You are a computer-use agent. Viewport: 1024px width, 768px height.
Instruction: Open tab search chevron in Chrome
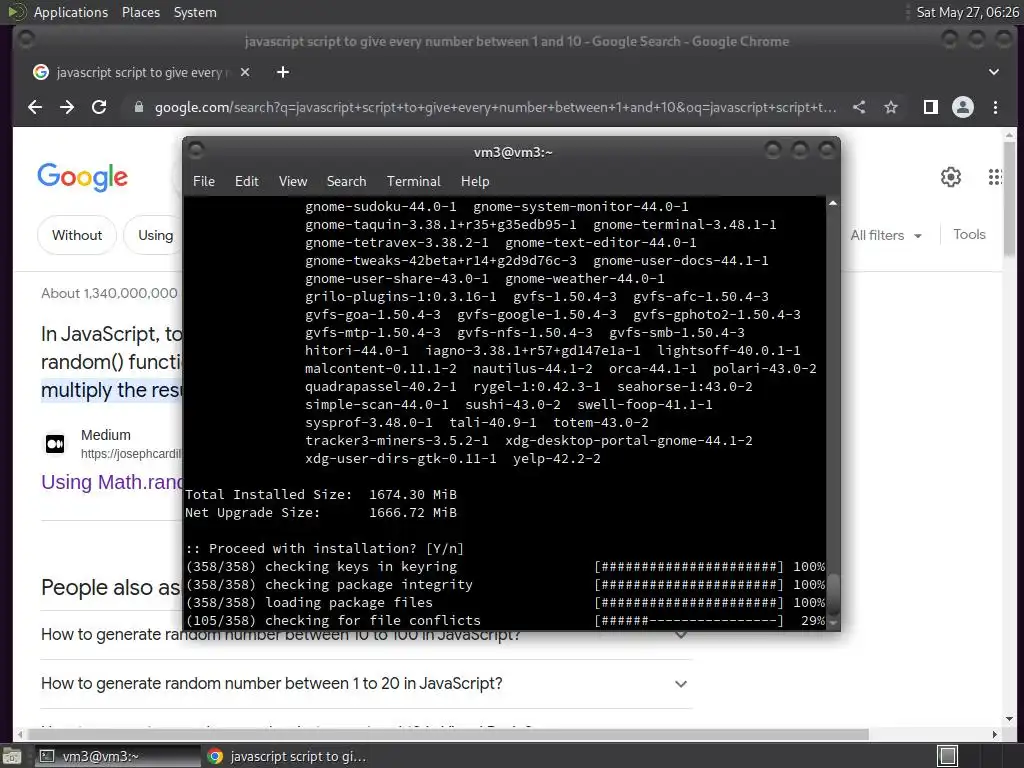(x=993, y=72)
